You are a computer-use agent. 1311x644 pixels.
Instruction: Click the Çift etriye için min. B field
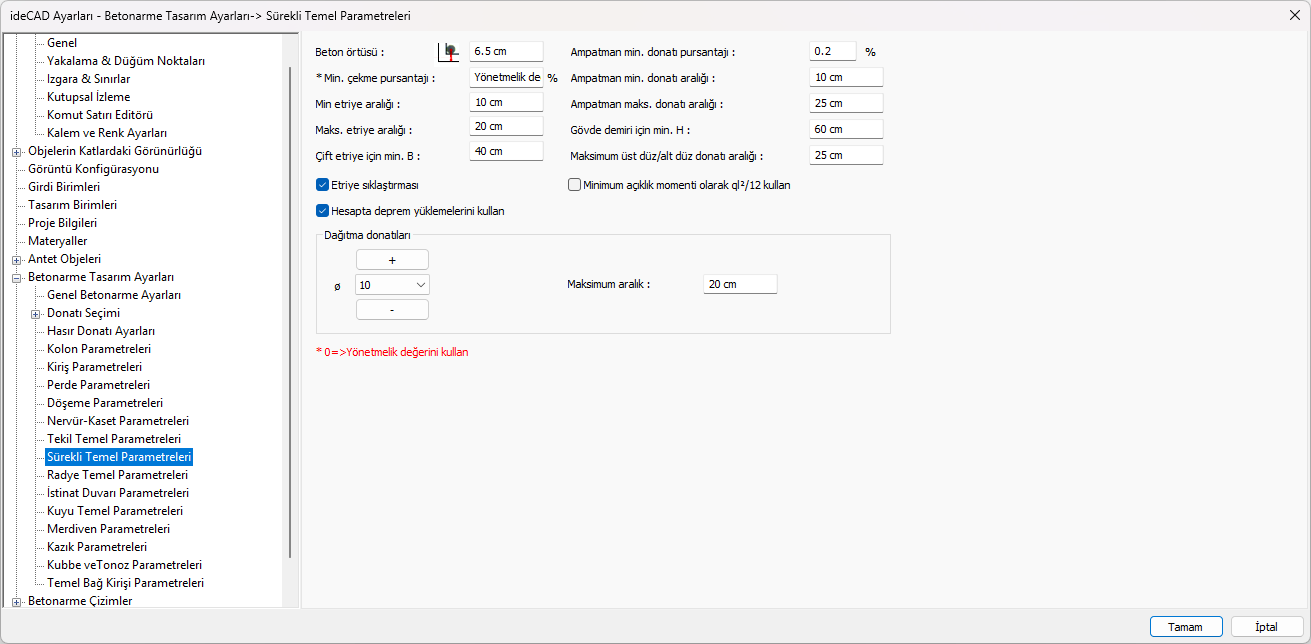(x=506, y=152)
